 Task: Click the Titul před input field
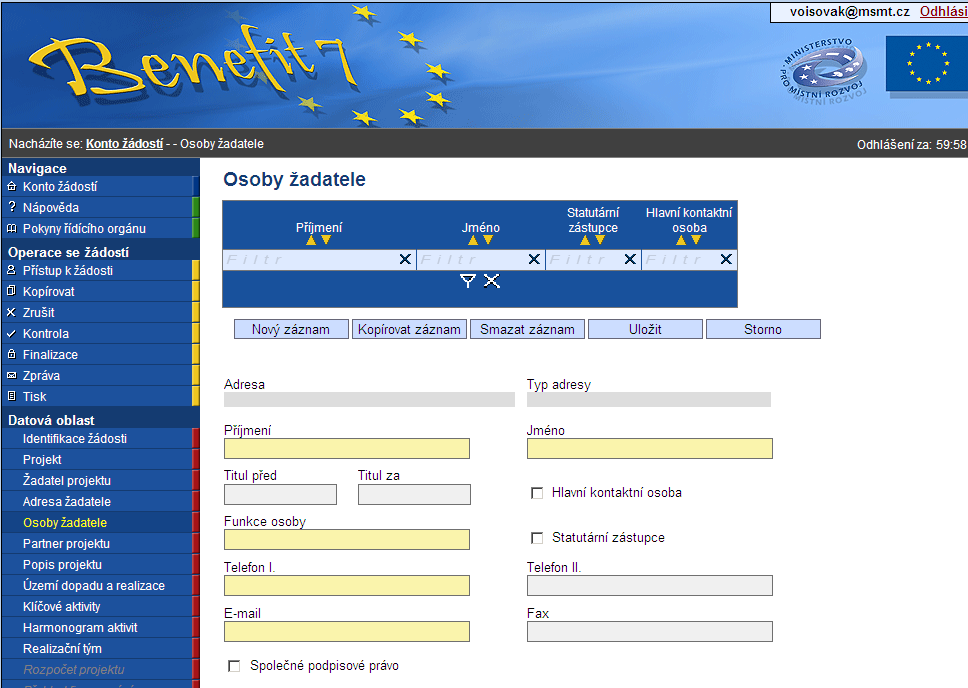tap(280, 495)
